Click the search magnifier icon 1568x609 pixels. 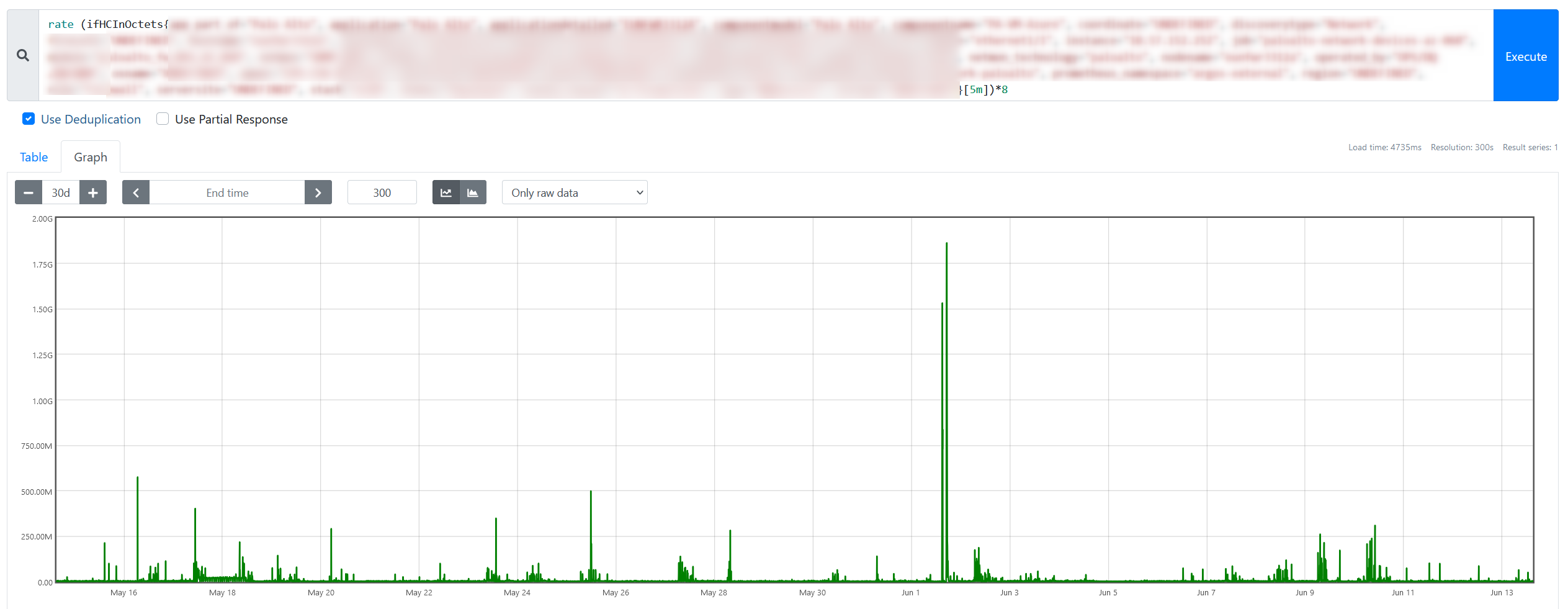click(23, 55)
